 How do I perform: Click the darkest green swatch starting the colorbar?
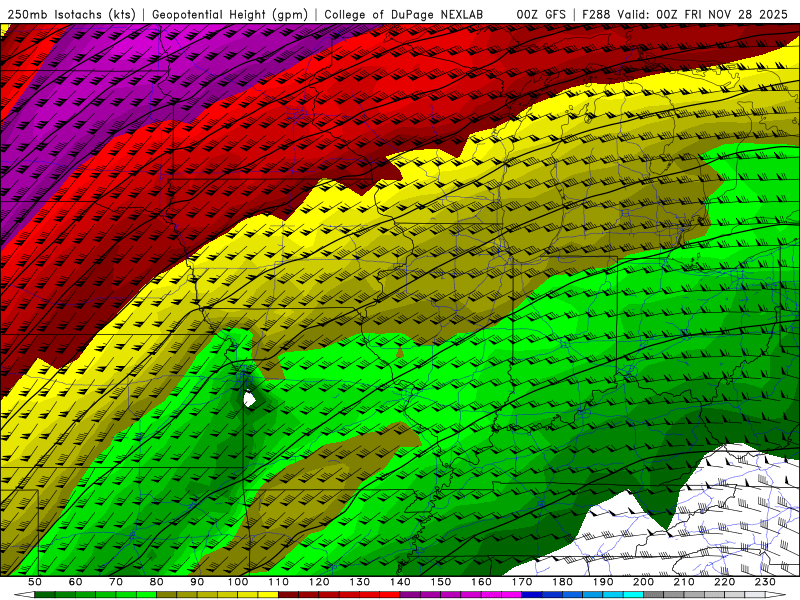point(44,594)
